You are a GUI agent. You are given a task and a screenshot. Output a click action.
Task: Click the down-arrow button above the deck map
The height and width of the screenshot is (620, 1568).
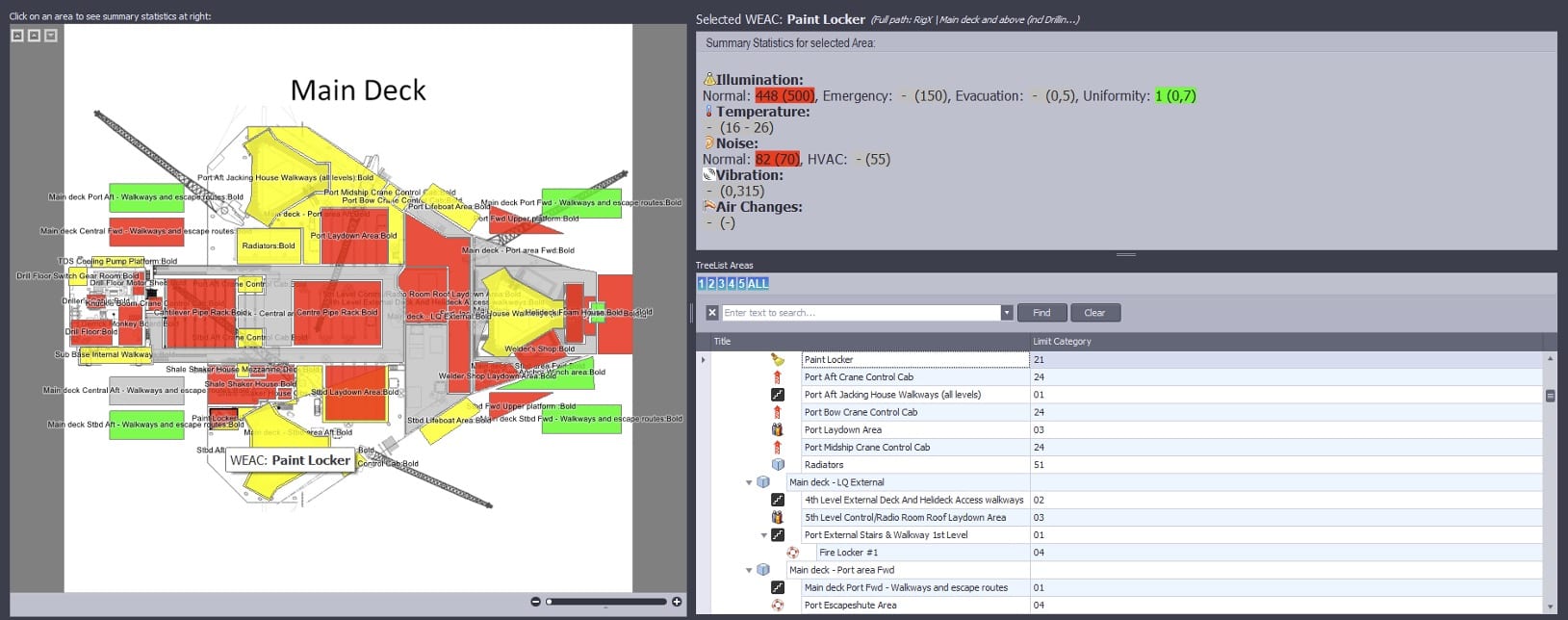point(51,36)
